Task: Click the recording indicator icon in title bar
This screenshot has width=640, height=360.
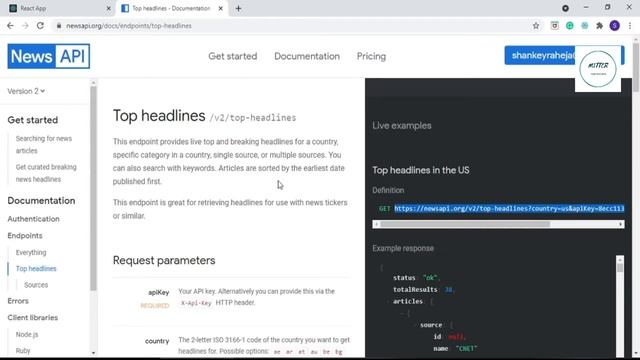Action: (x=565, y=8)
